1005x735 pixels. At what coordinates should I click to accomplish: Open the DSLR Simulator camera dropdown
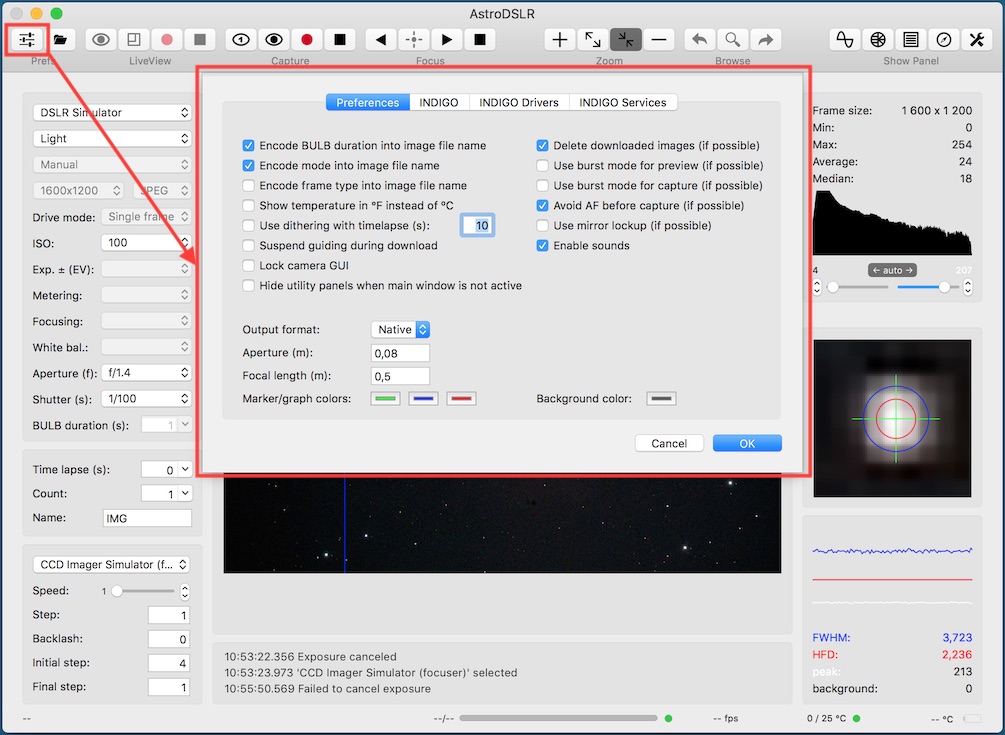(x=112, y=113)
